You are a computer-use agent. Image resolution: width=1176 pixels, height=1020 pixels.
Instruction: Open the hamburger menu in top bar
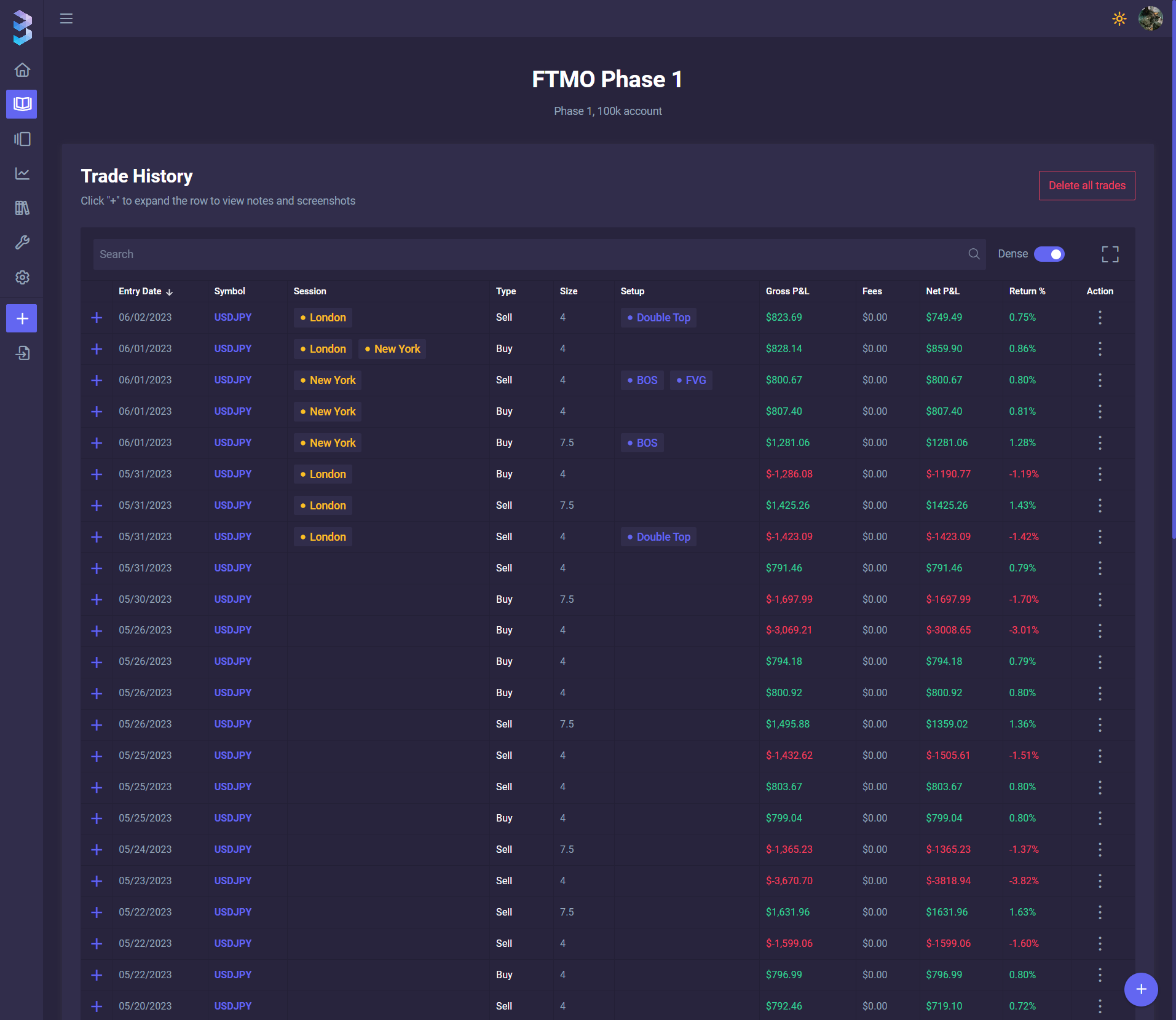pos(66,18)
